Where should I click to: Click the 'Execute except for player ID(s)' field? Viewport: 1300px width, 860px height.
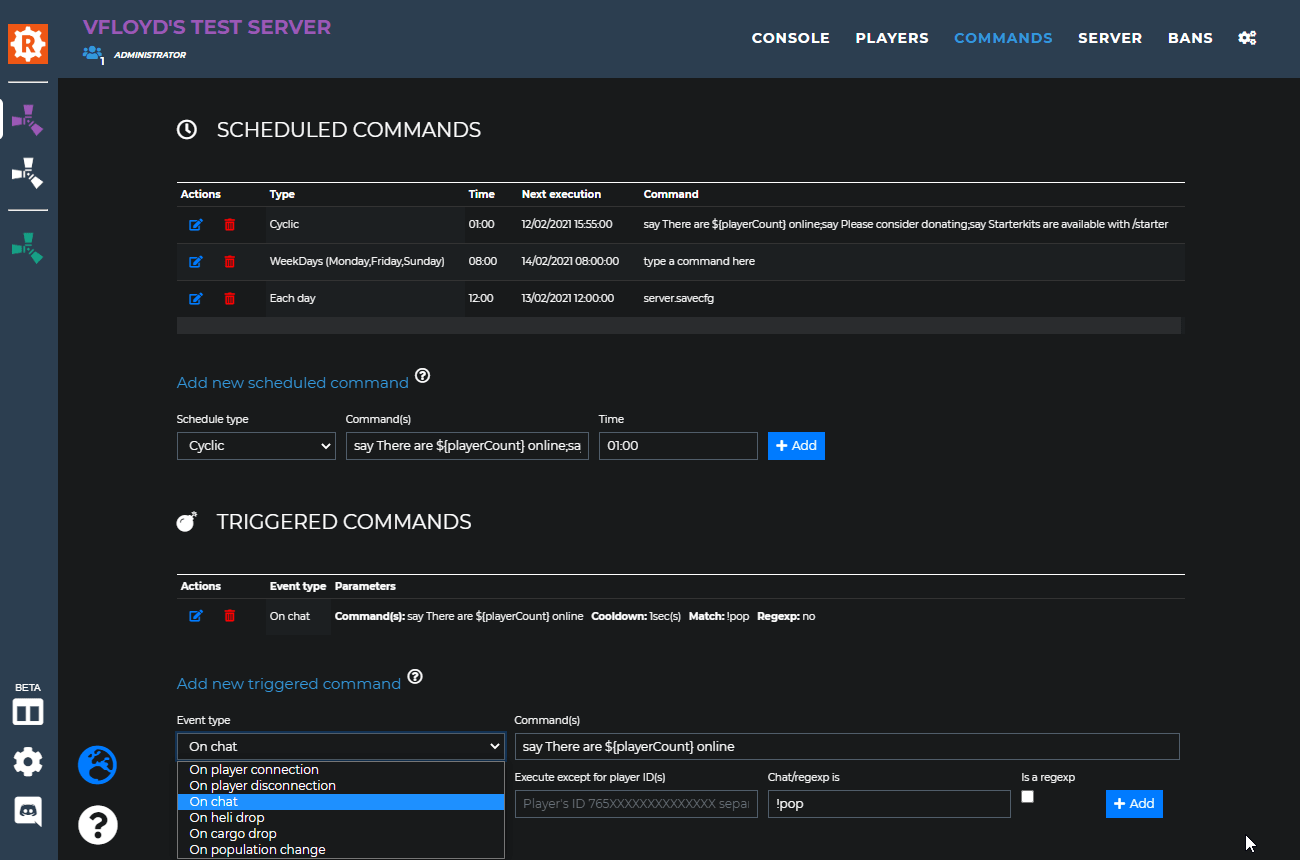pyautogui.click(x=636, y=804)
